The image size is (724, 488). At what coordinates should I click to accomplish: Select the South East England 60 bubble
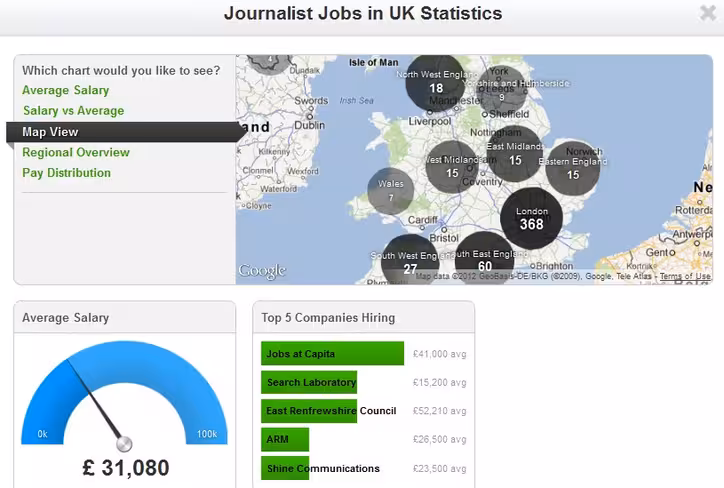(x=484, y=259)
